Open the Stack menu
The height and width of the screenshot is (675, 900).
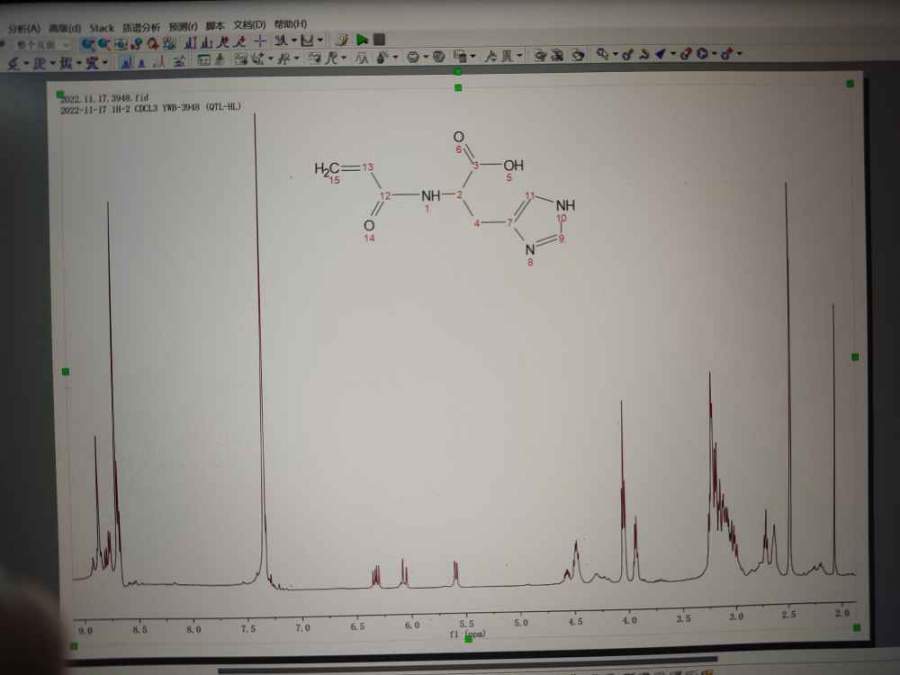101,27
